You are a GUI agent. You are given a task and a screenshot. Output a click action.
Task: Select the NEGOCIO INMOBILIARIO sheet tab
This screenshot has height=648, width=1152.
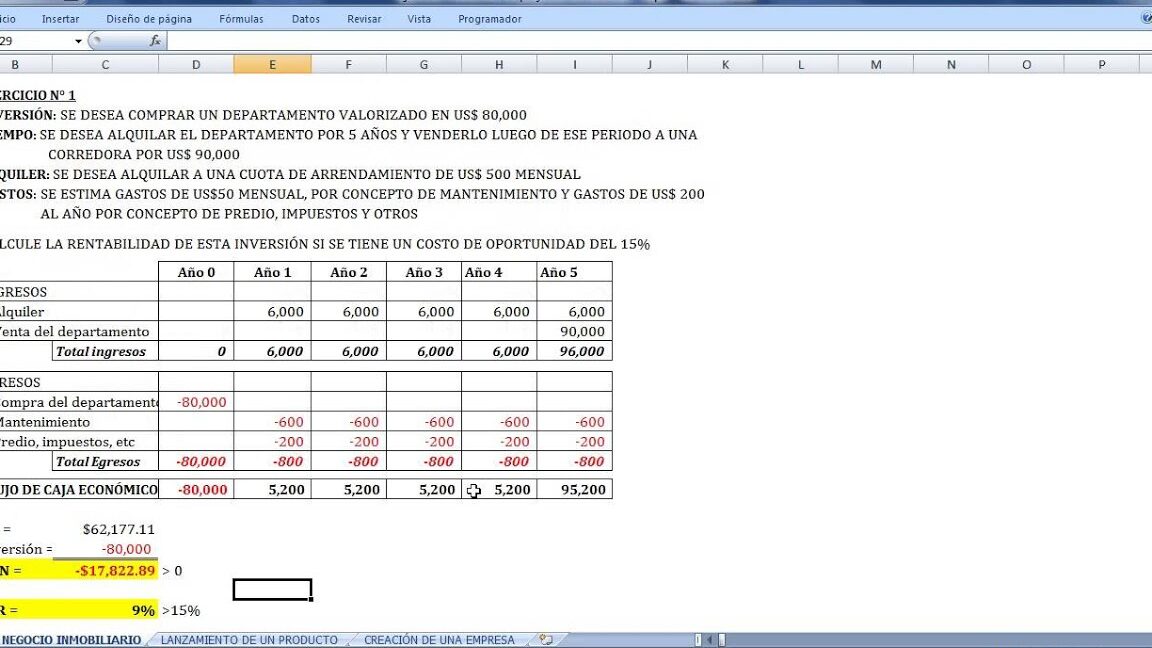(71, 640)
